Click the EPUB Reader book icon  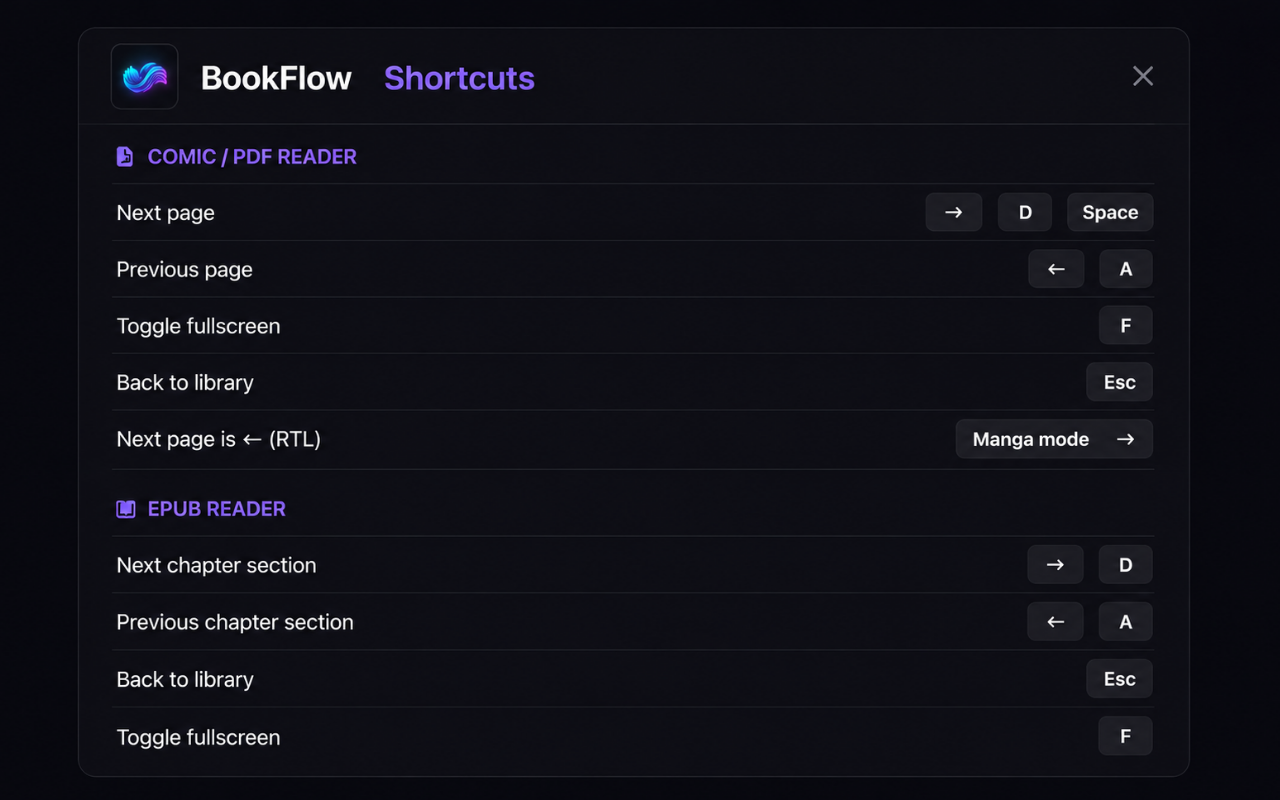(125, 509)
